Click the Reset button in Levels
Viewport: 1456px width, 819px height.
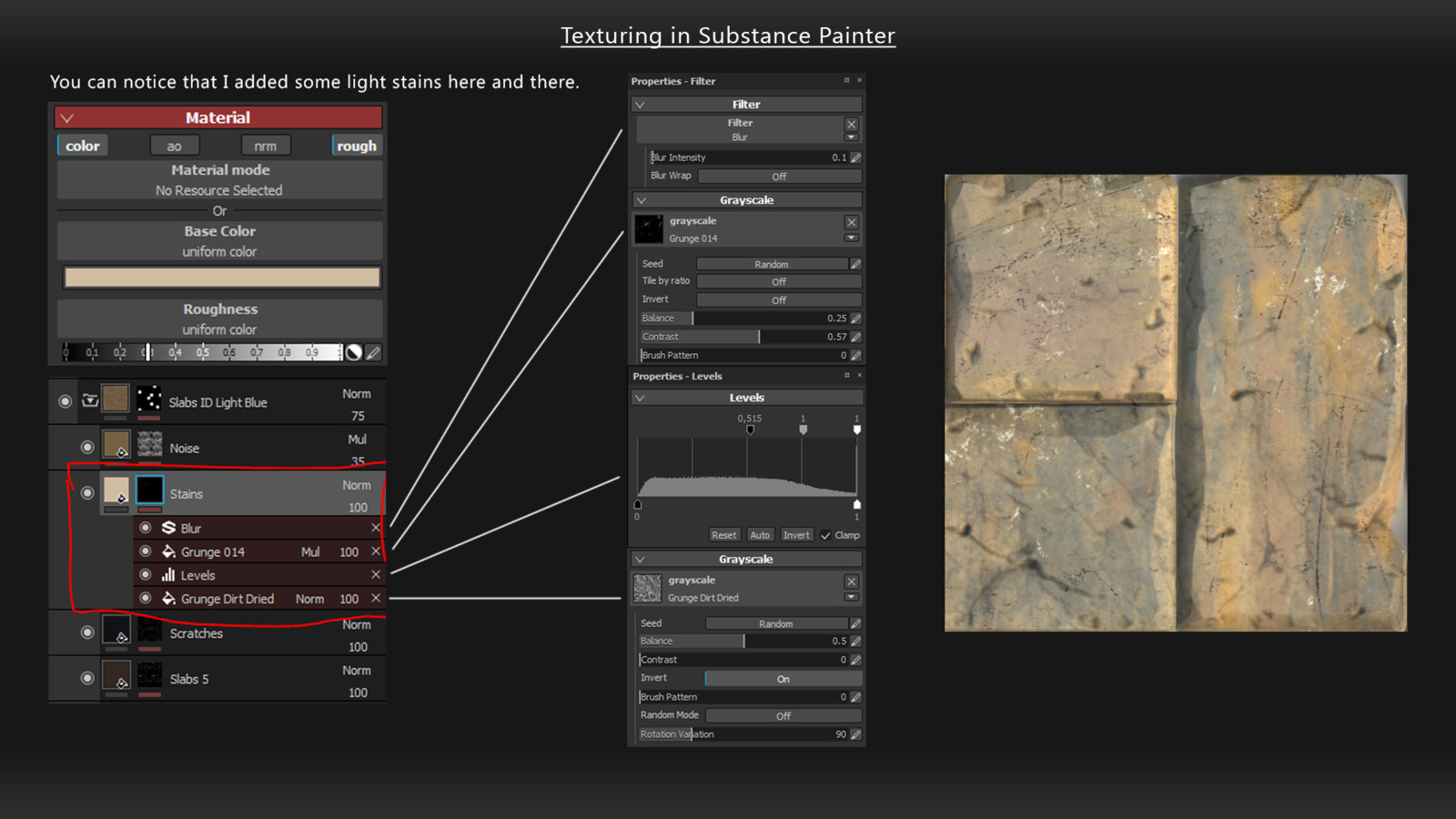point(724,535)
